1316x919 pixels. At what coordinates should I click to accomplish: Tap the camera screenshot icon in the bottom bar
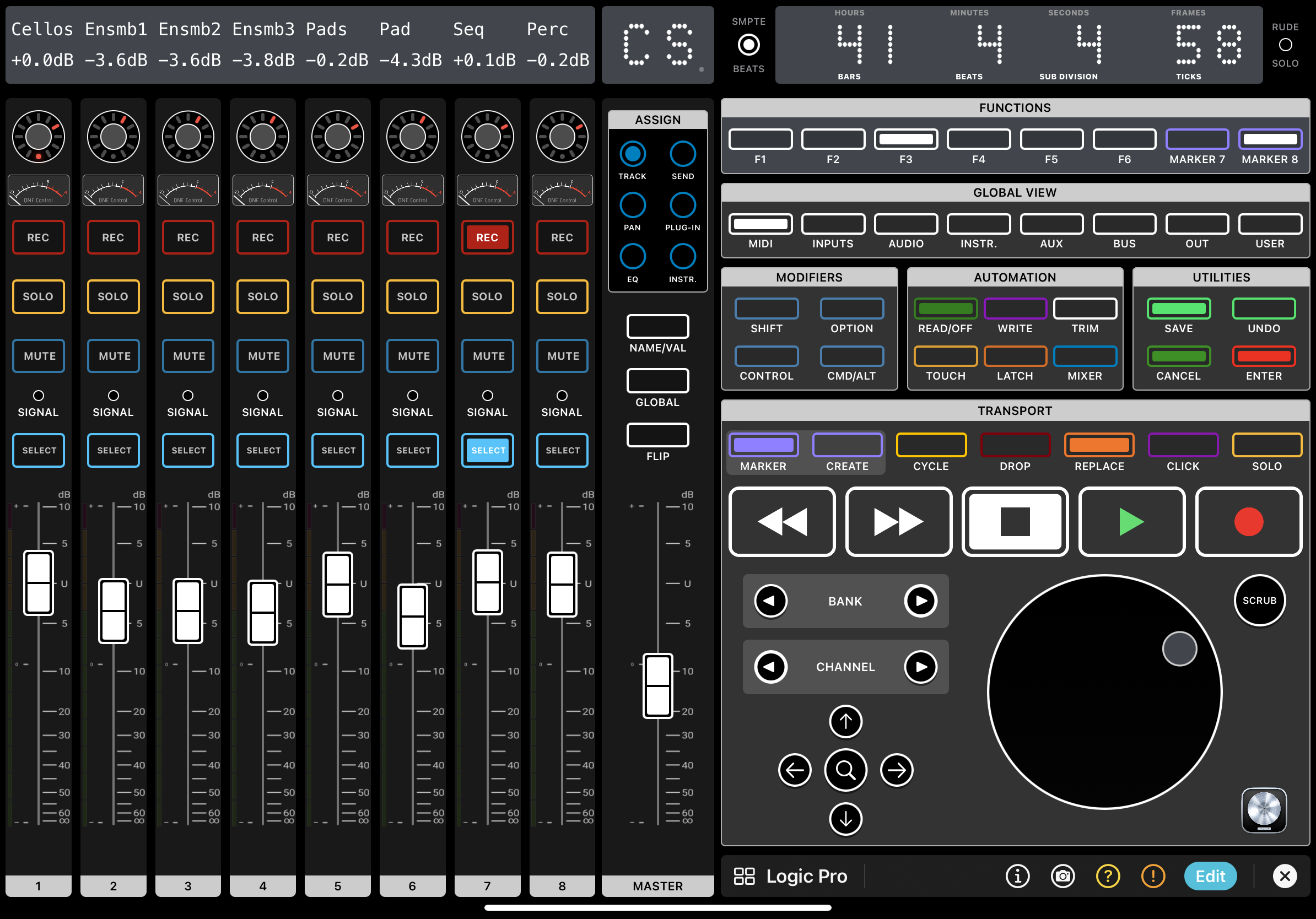1062,876
